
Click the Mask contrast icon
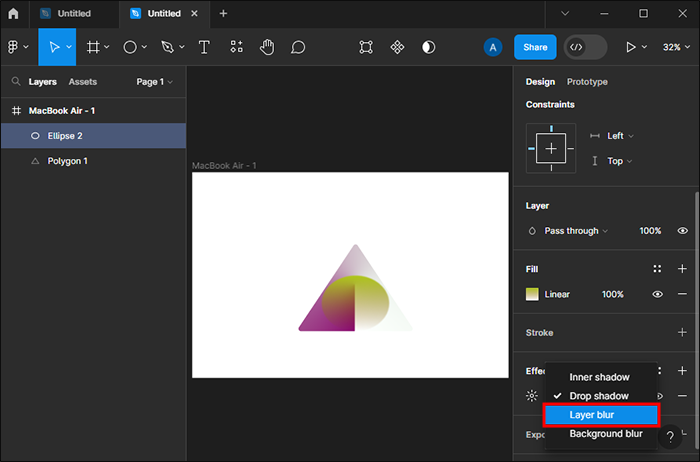428,47
